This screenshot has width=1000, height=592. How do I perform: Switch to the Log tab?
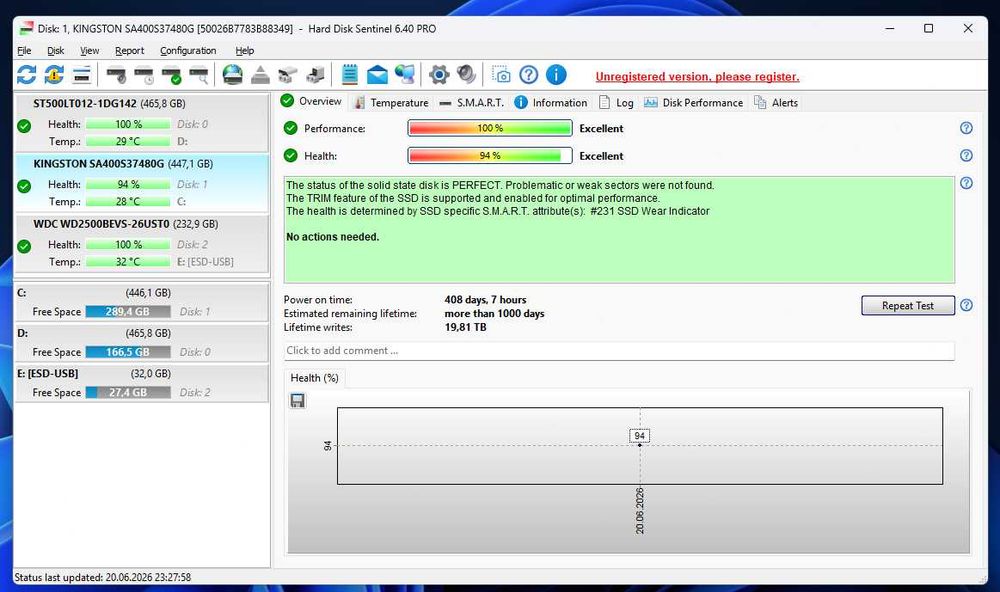coord(616,103)
